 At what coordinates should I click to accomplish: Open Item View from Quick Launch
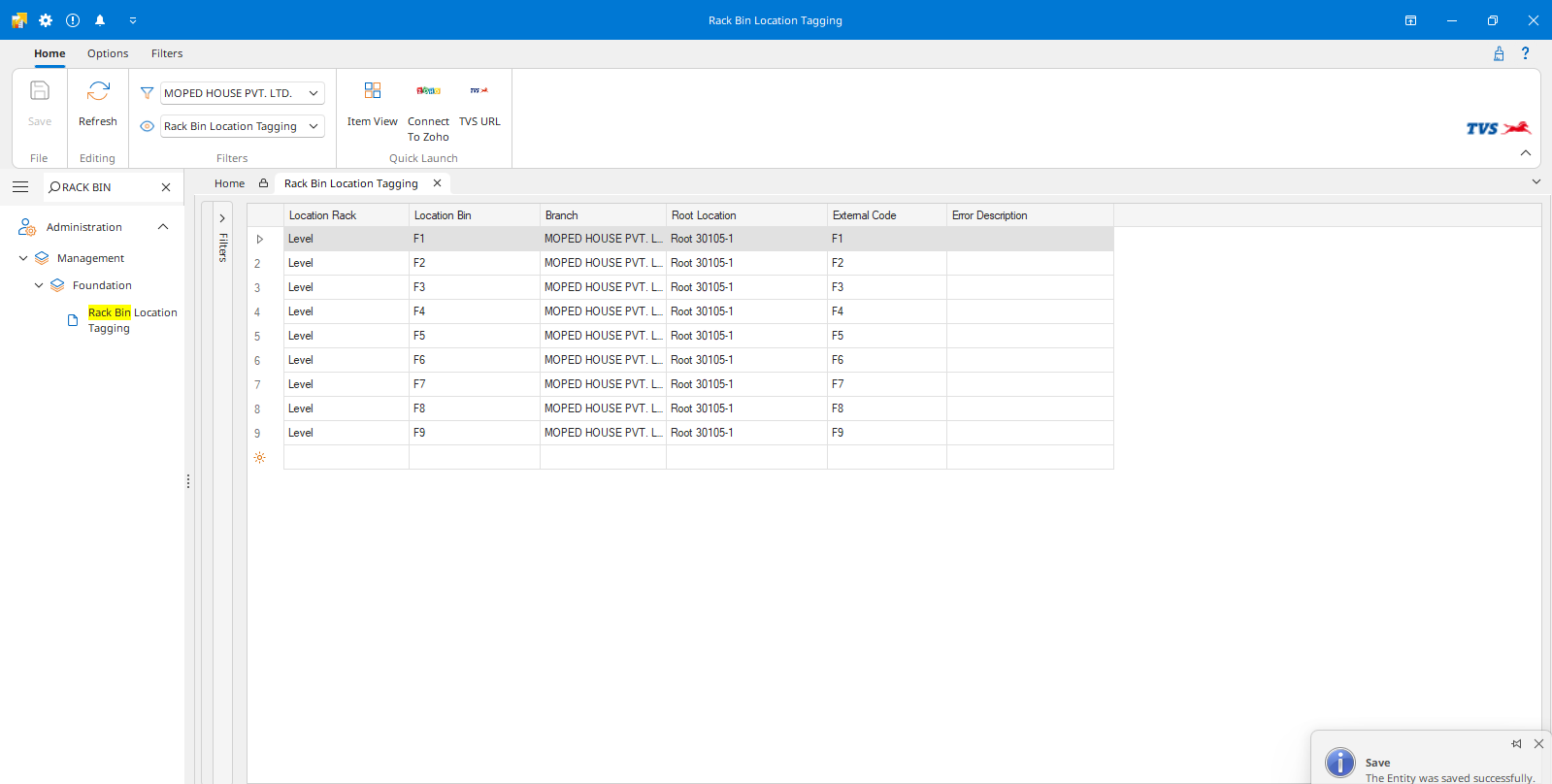coord(372,91)
